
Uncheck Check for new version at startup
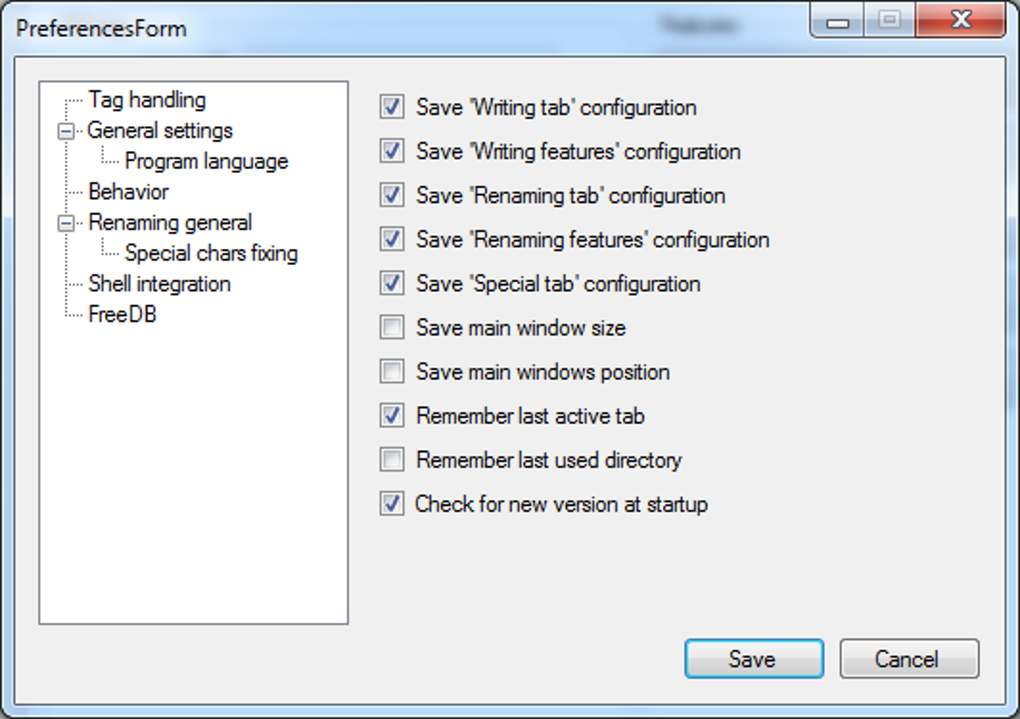click(x=392, y=504)
